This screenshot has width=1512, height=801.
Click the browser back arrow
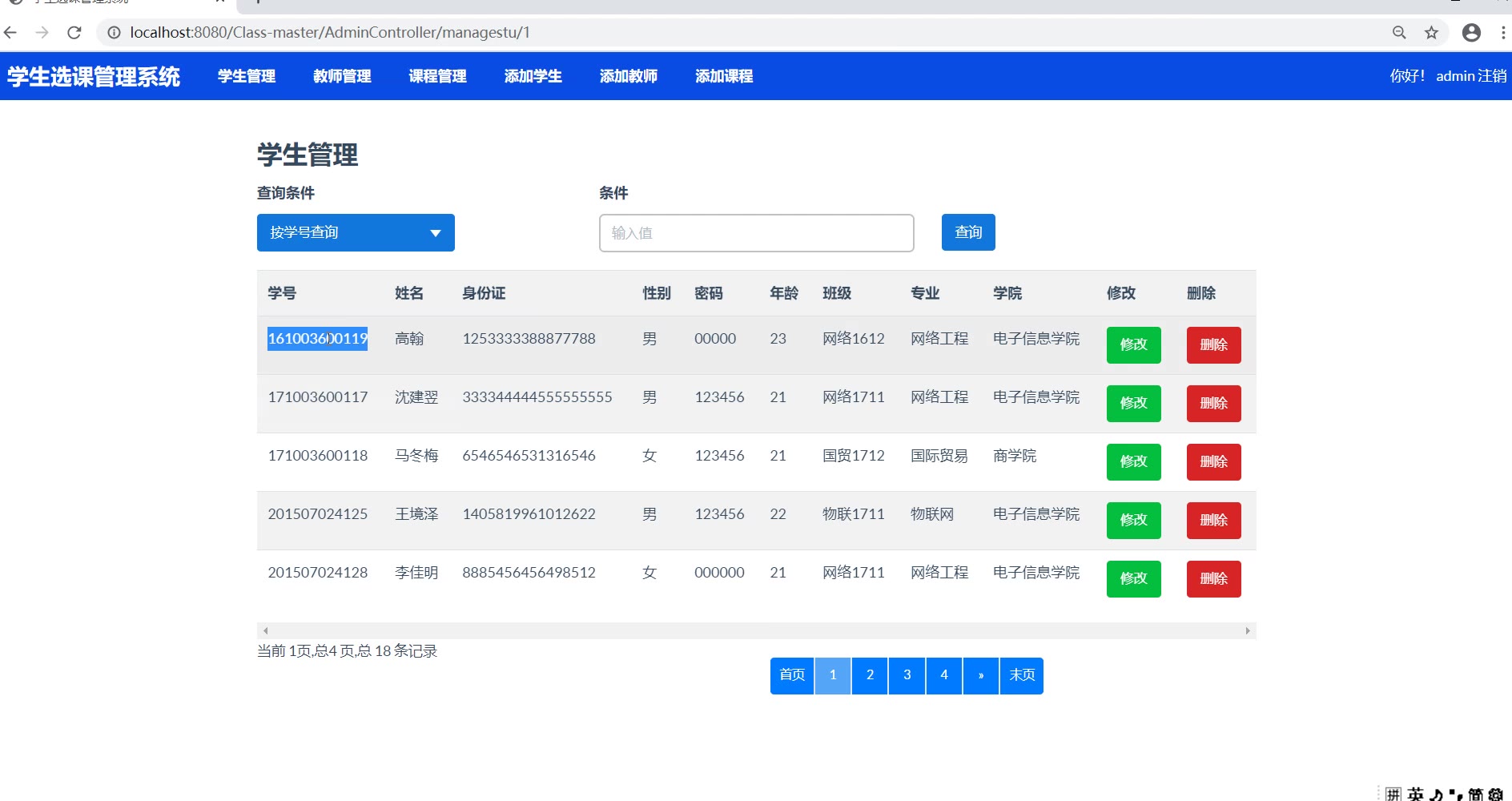point(10,33)
